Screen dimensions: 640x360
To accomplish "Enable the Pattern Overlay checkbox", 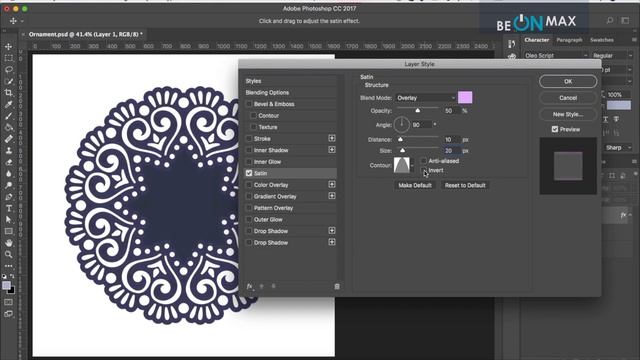I will tap(249, 208).
